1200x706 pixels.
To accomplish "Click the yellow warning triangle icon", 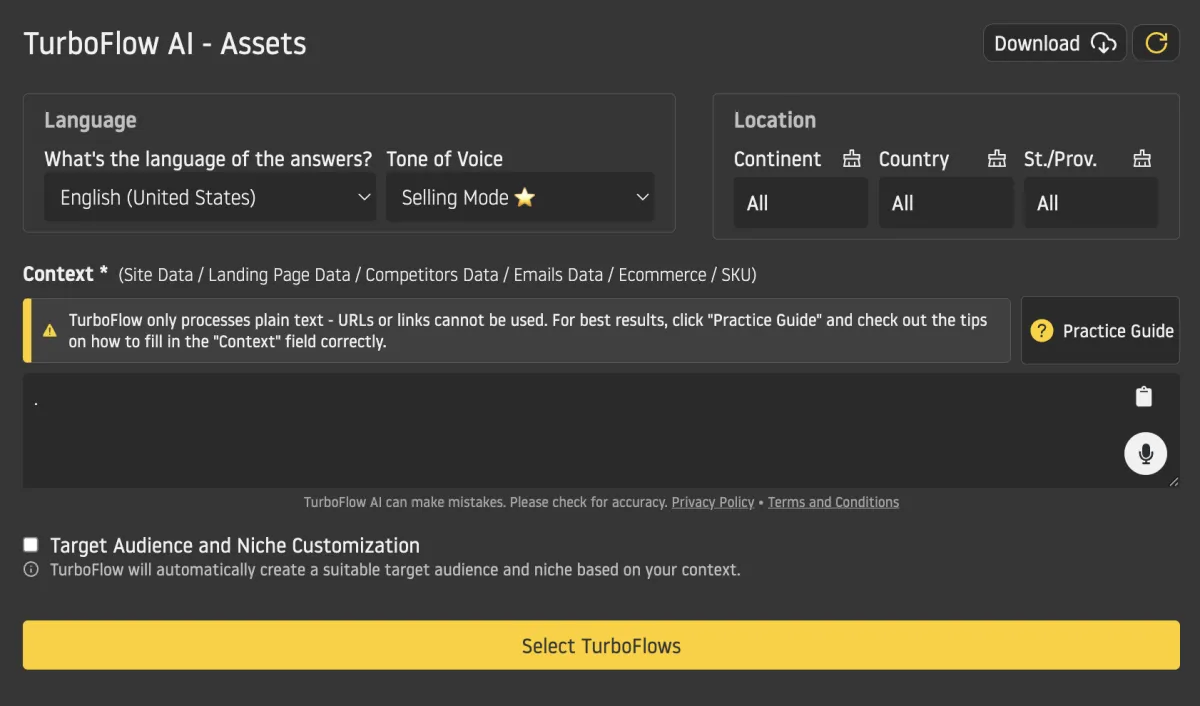I will (49, 330).
